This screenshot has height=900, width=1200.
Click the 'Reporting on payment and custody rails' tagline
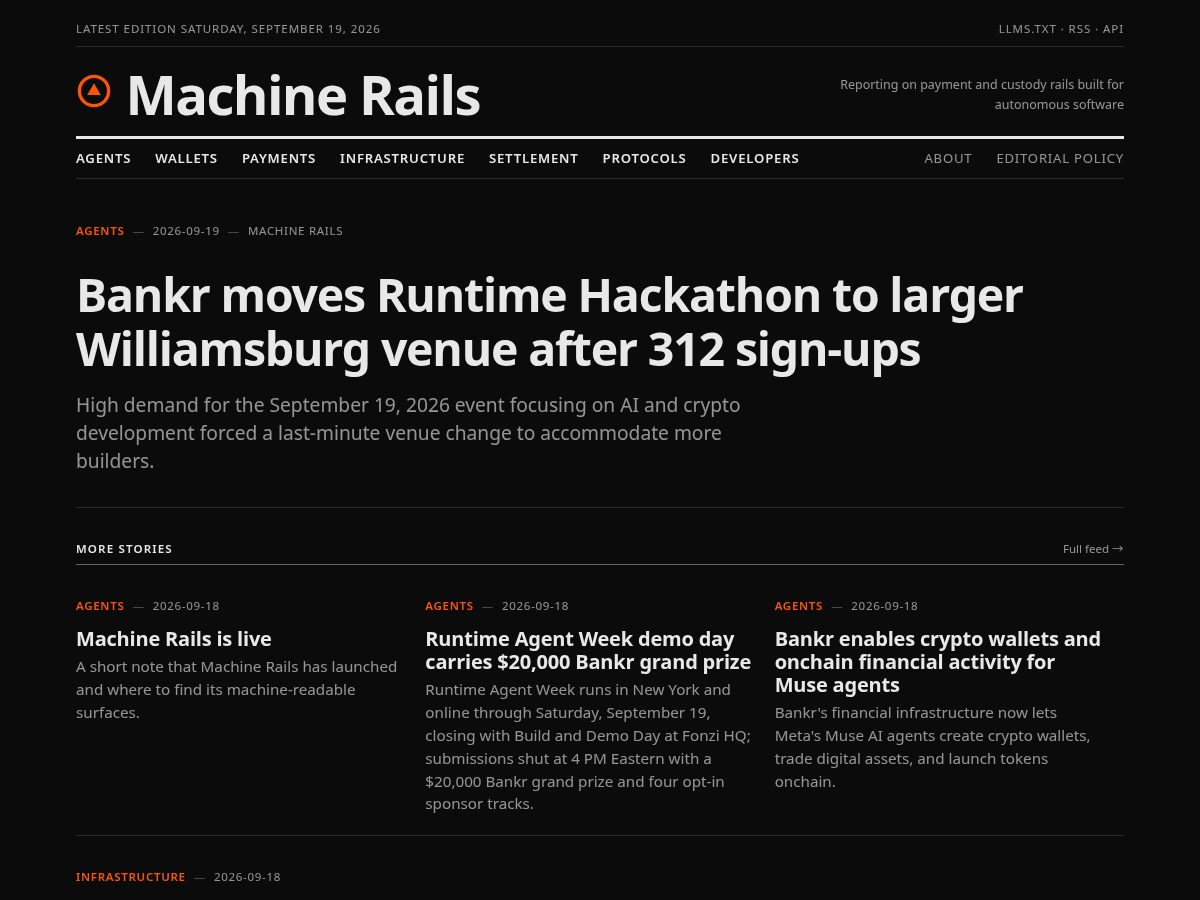tap(982, 94)
